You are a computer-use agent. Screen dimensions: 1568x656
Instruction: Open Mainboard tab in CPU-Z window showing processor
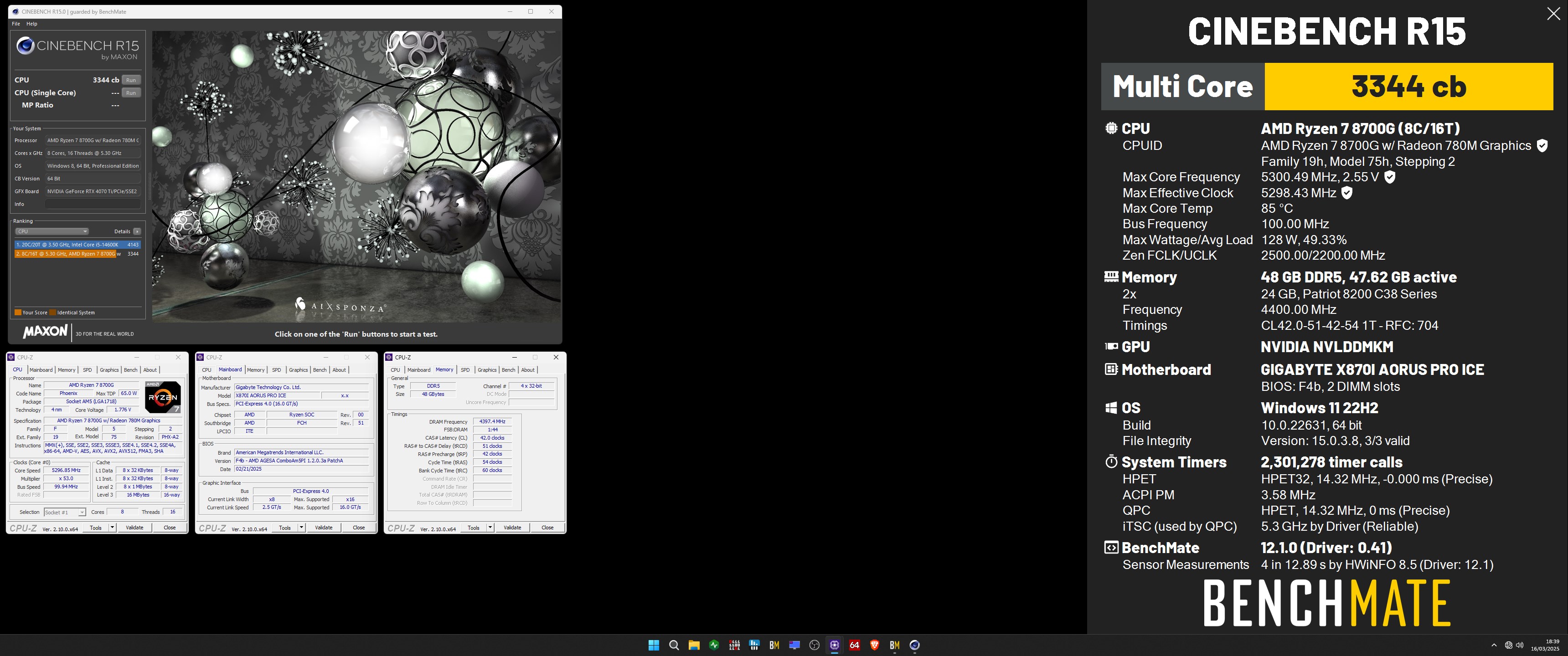tap(41, 370)
